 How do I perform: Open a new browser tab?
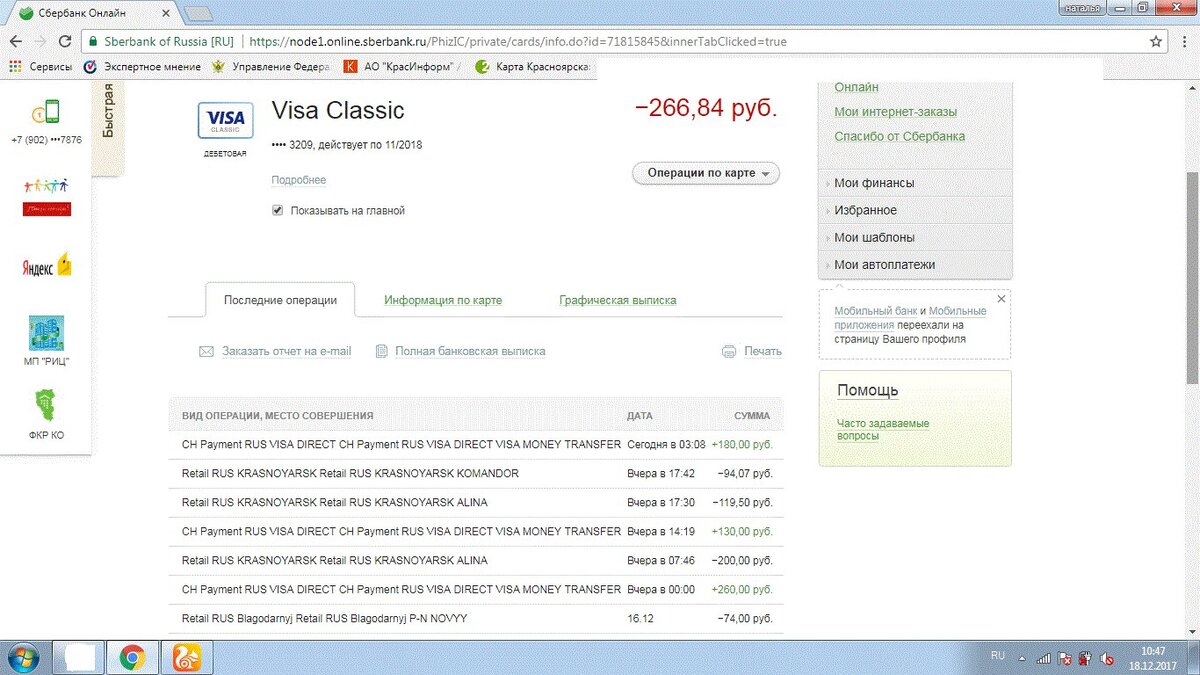199,14
